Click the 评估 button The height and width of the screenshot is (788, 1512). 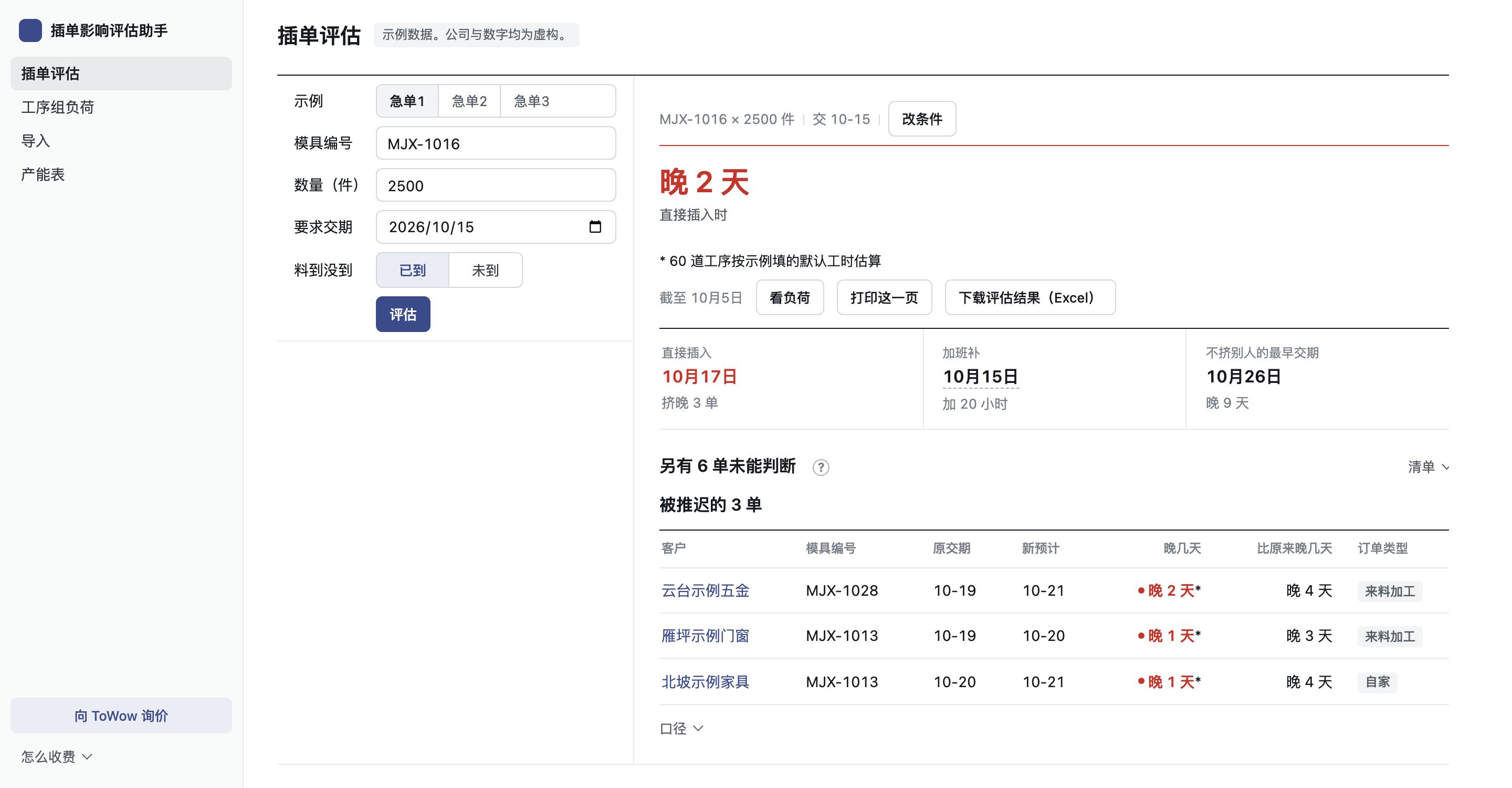pos(403,314)
